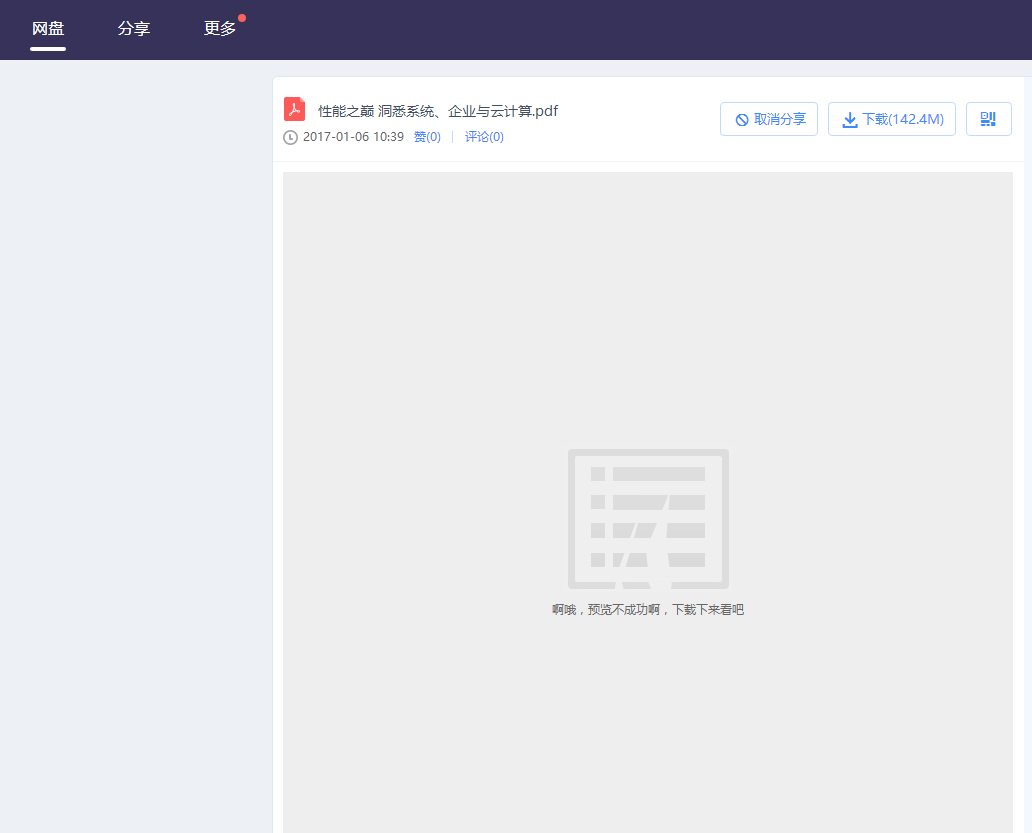This screenshot has width=1032, height=833.
Task: Click the clock icon beside the upload date
Action: [x=290, y=137]
